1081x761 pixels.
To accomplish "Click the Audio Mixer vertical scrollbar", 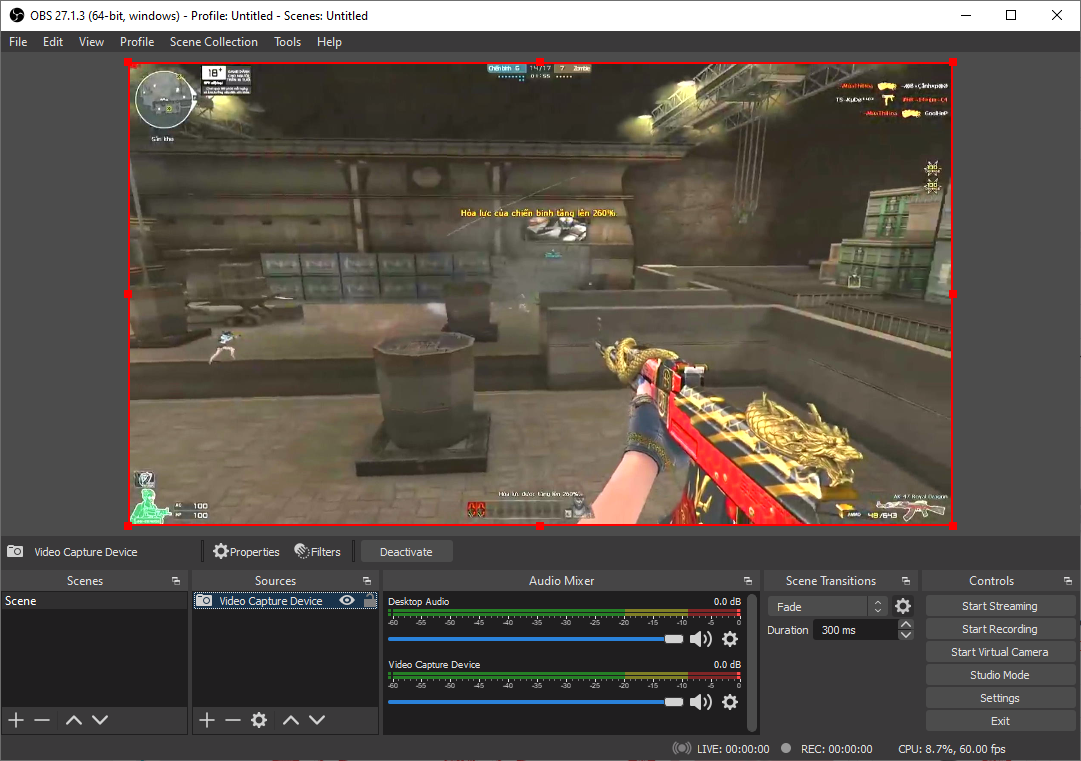I will click(x=753, y=662).
